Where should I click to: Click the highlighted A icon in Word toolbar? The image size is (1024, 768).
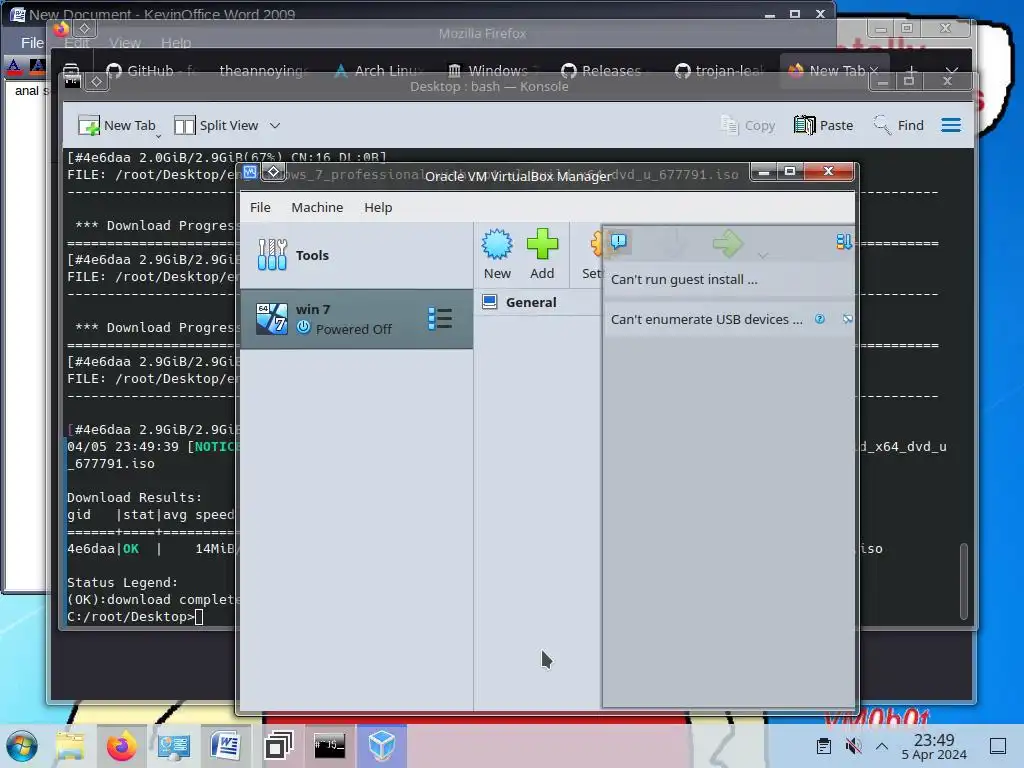tap(37, 66)
